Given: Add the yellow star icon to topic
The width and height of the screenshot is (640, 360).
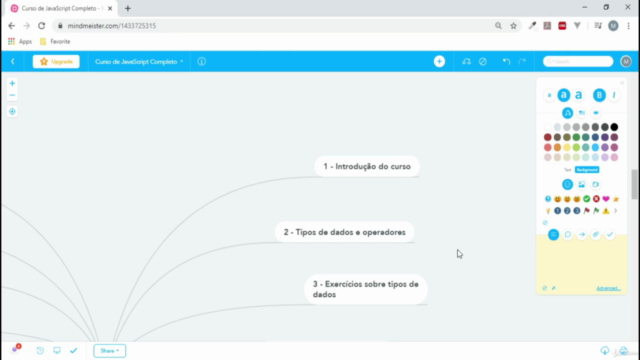Looking at the screenshot, I should pyautogui.click(x=616, y=199).
